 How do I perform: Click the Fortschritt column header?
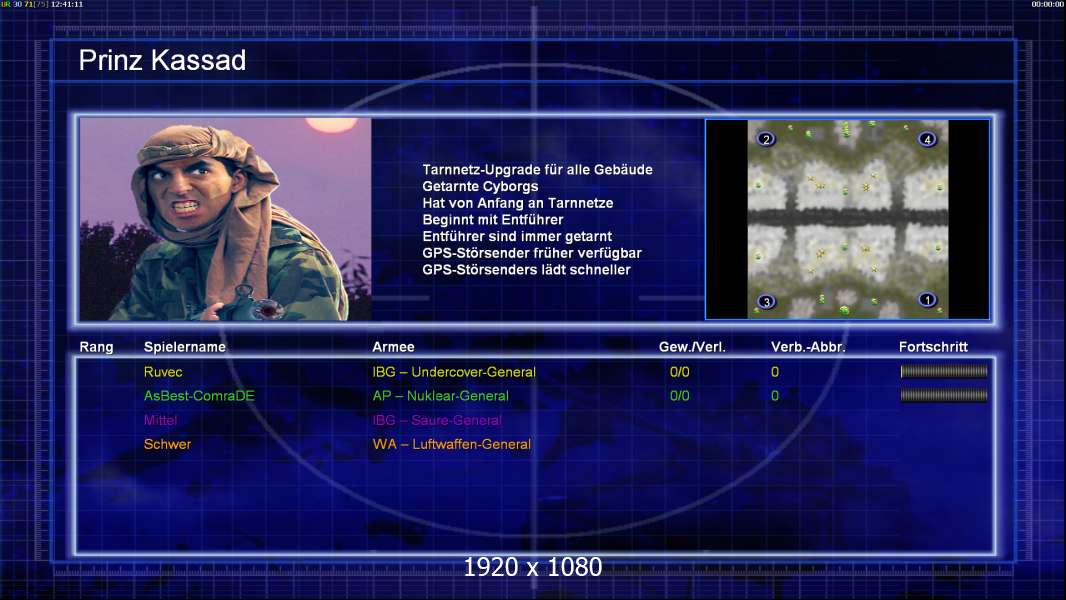tap(933, 347)
